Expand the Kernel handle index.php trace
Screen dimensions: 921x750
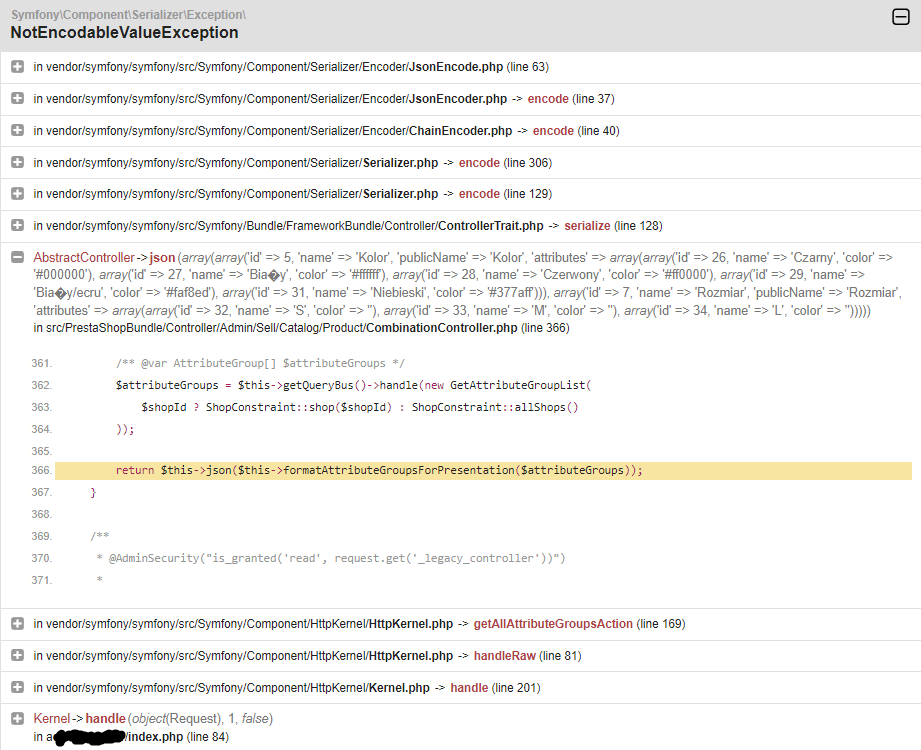pyautogui.click(x=18, y=718)
